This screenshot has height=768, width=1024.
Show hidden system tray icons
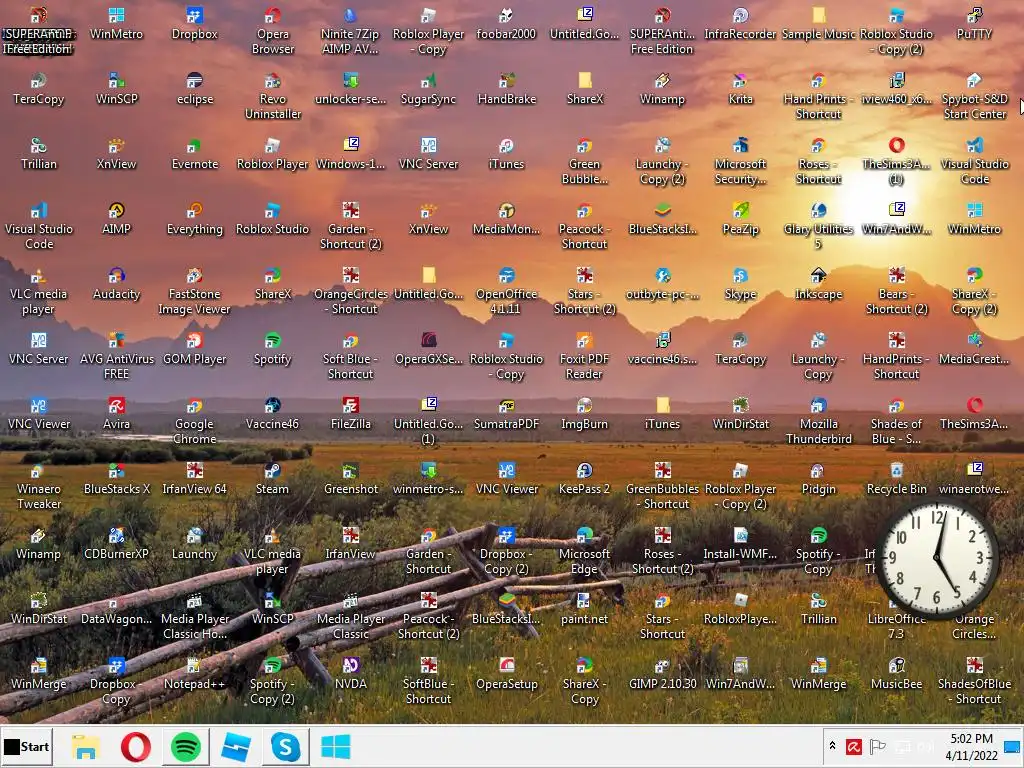(x=832, y=746)
